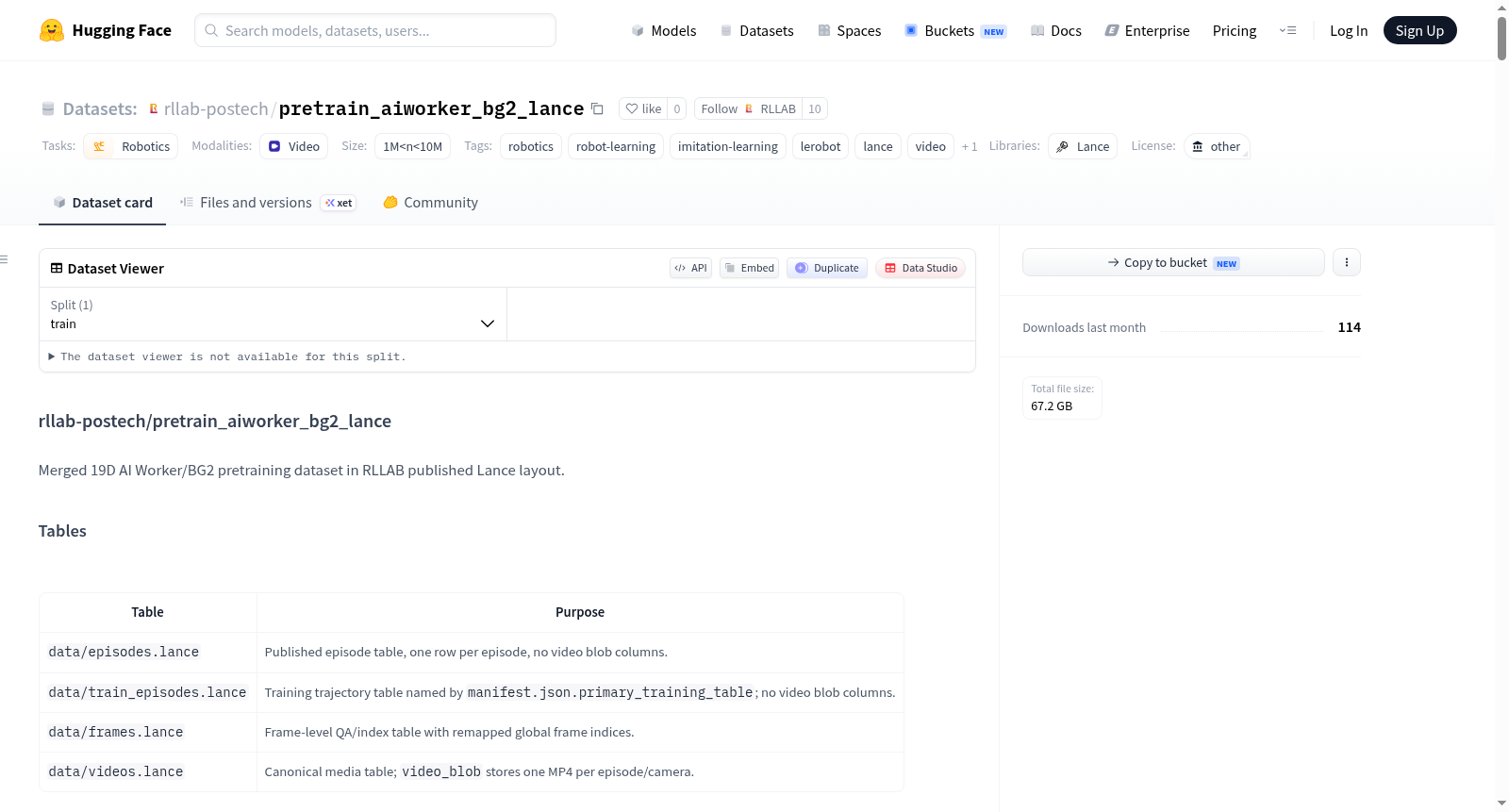Click the Downloads last month value 114

point(1350,327)
